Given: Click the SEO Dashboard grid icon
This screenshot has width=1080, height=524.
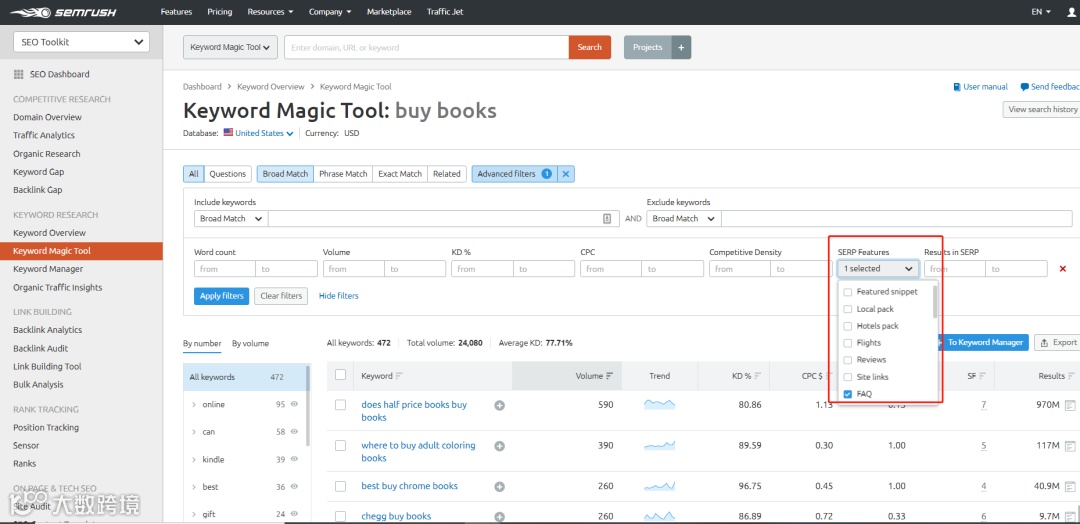Looking at the screenshot, I should coord(19,74).
